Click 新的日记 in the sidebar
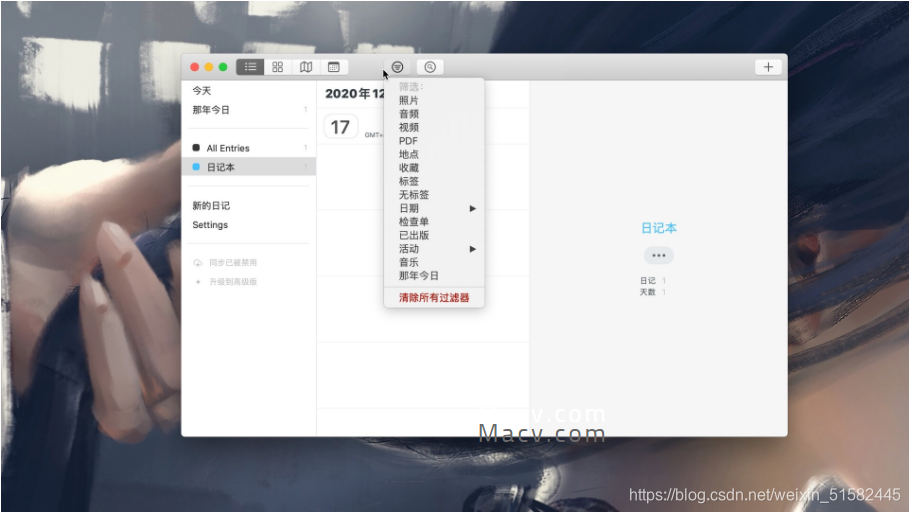This screenshot has width=911, height=514. [211, 206]
